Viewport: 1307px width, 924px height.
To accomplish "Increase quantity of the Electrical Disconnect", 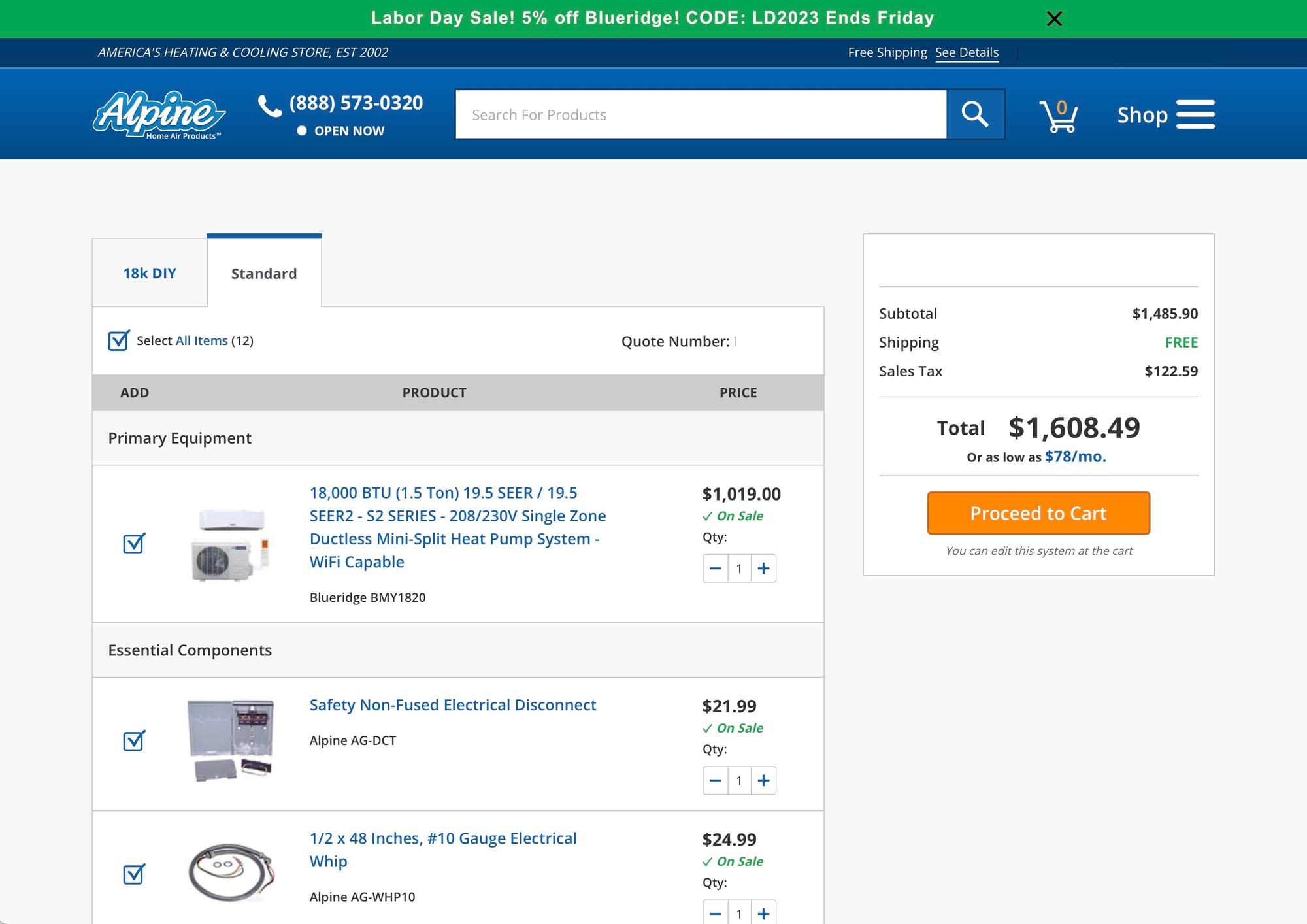I will (763, 780).
